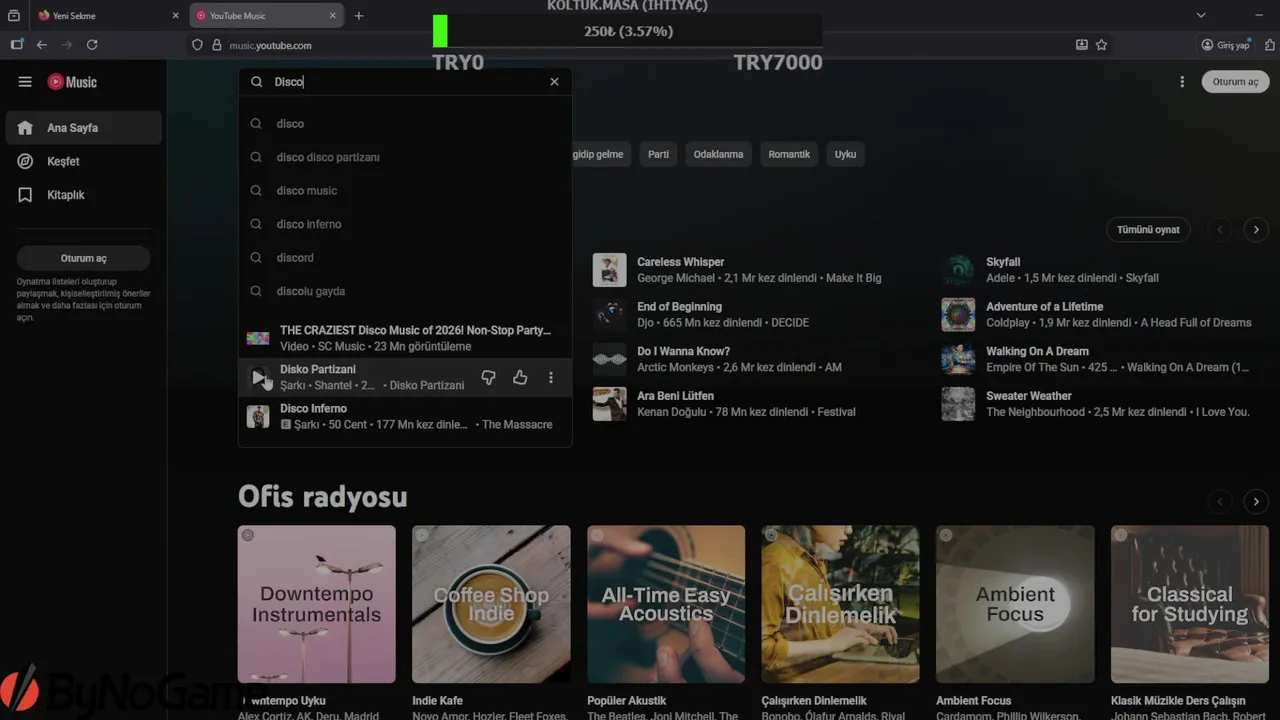Select the Odaklanma mood chip
The height and width of the screenshot is (720, 1280).
[x=718, y=154]
